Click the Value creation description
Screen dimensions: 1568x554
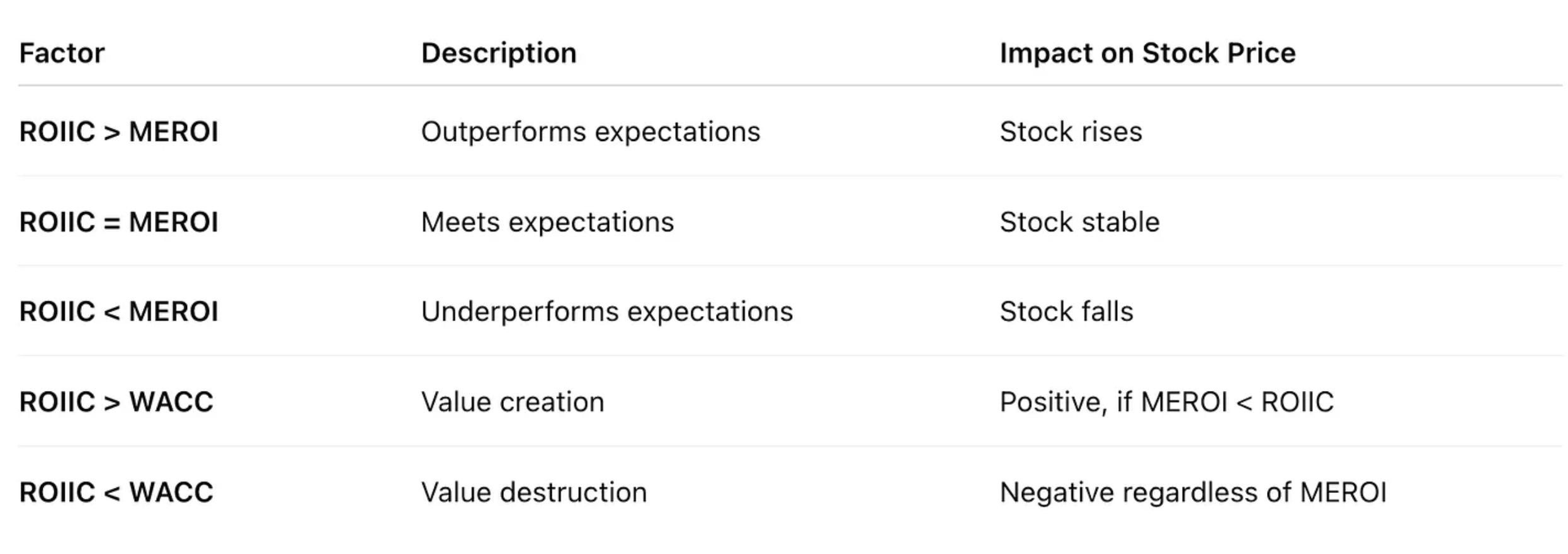[513, 402]
